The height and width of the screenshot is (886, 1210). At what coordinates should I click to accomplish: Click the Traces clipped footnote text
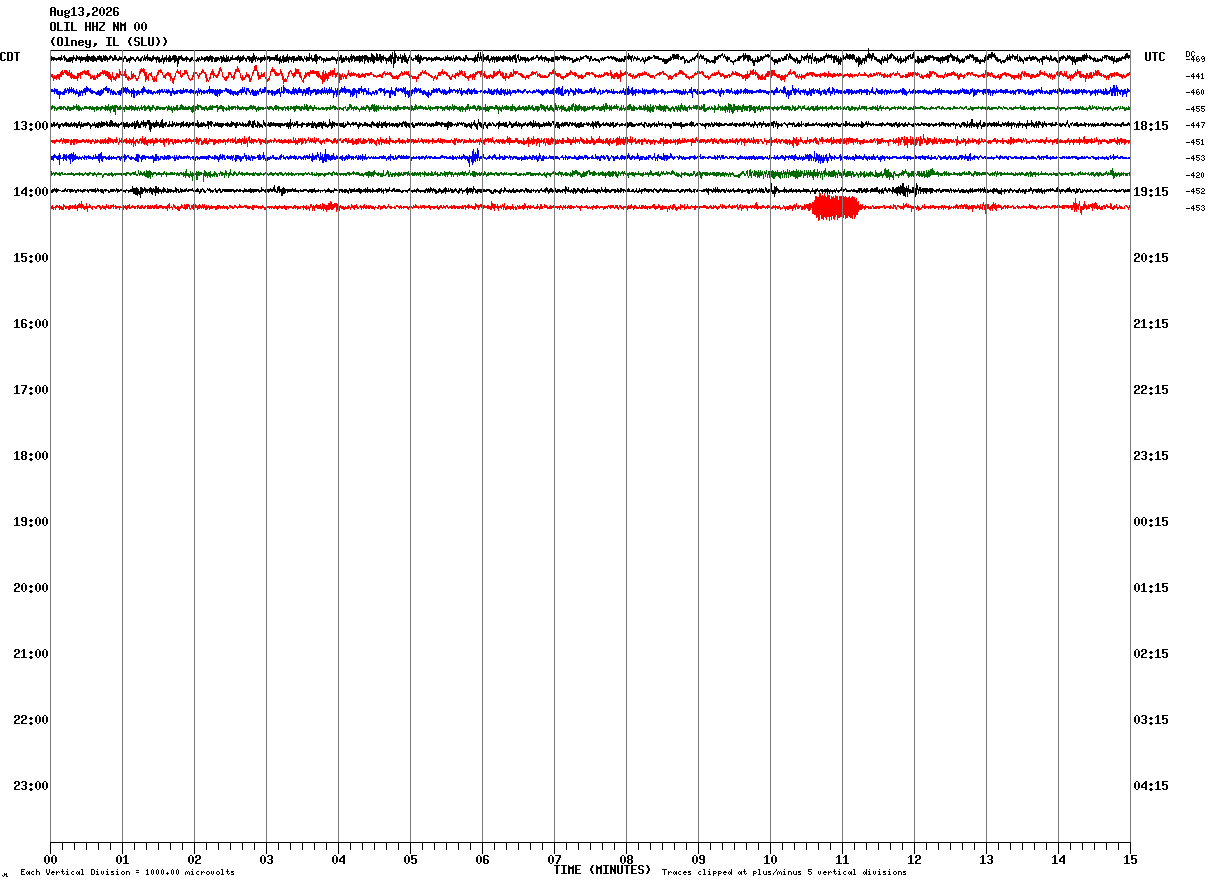pos(784,873)
